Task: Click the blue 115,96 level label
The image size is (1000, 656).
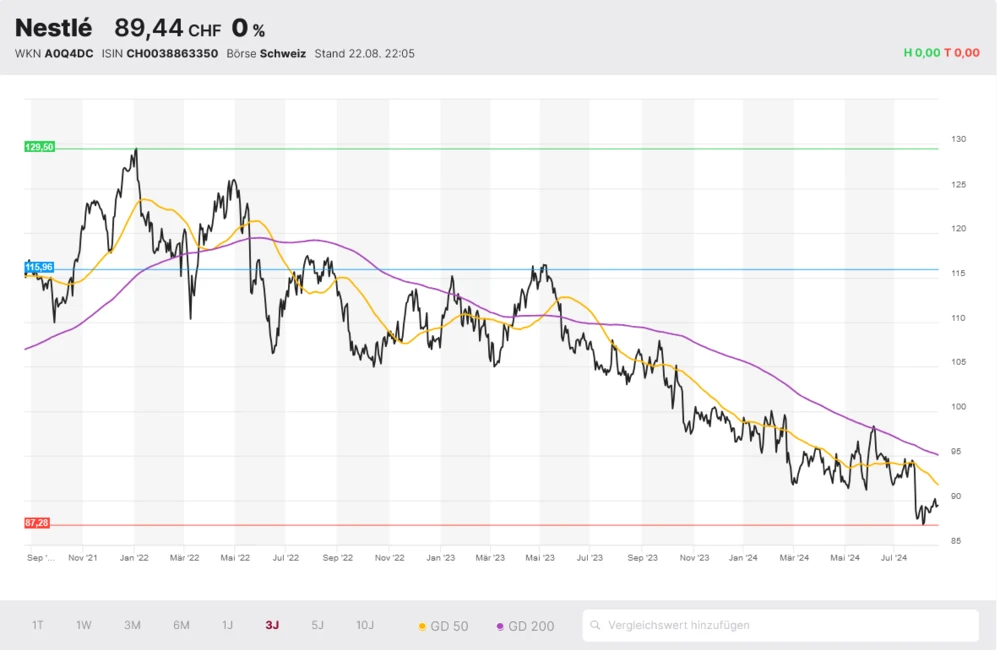Action: click(39, 268)
